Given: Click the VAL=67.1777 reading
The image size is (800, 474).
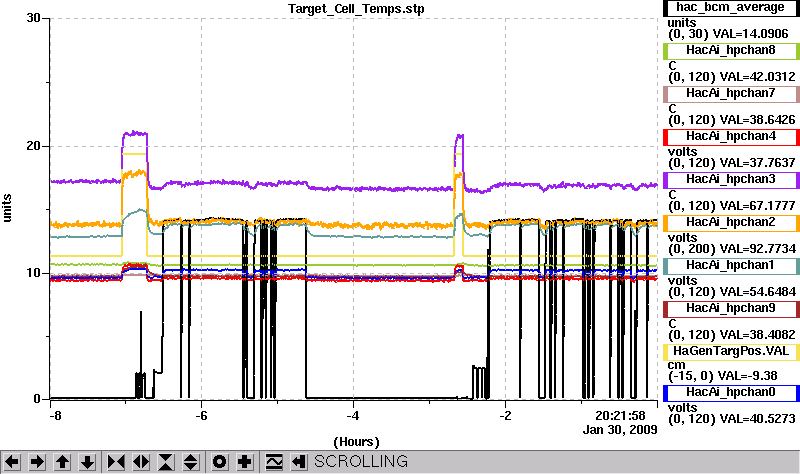Looking at the screenshot, I should pyautogui.click(x=757, y=206).
